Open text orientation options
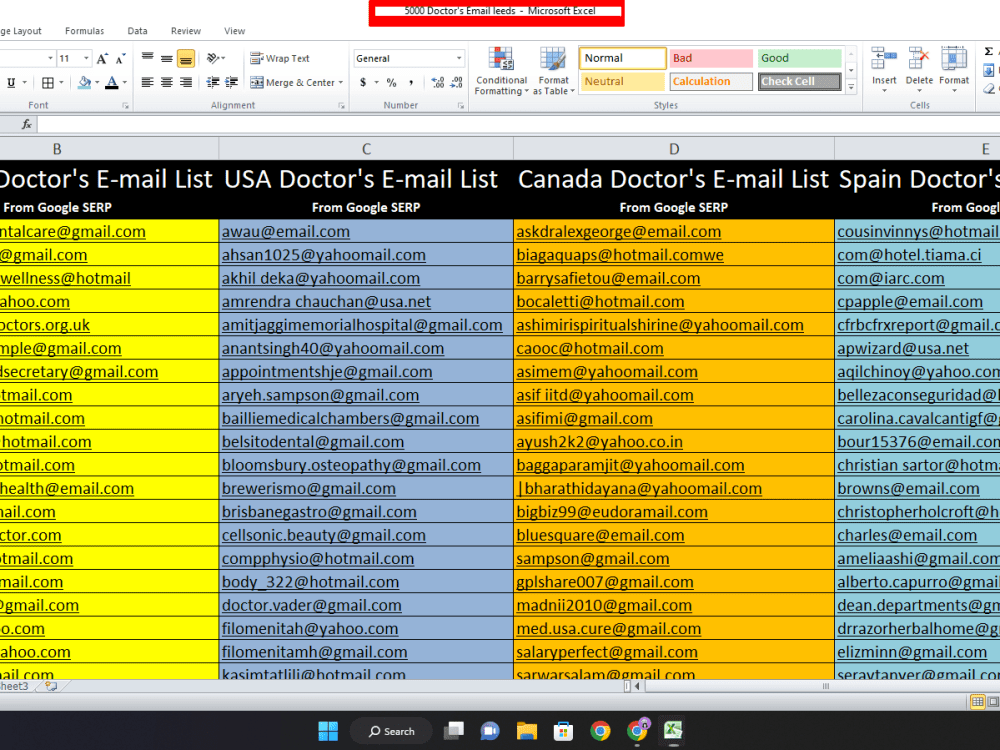 (216, 59)
